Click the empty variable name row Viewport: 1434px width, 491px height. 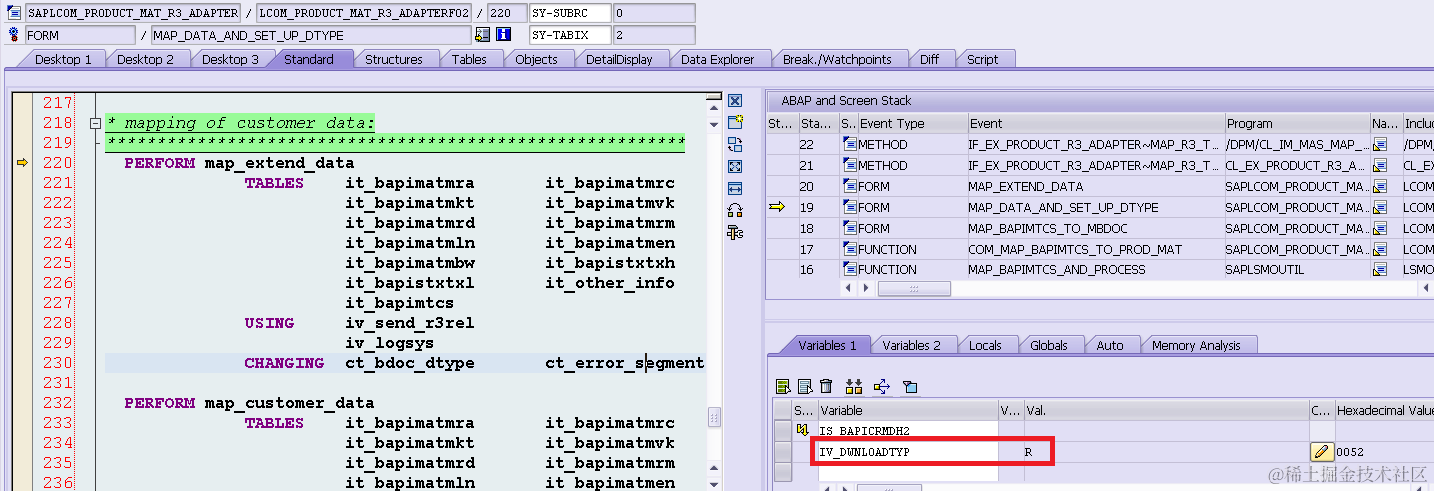[x=907, y=473]
